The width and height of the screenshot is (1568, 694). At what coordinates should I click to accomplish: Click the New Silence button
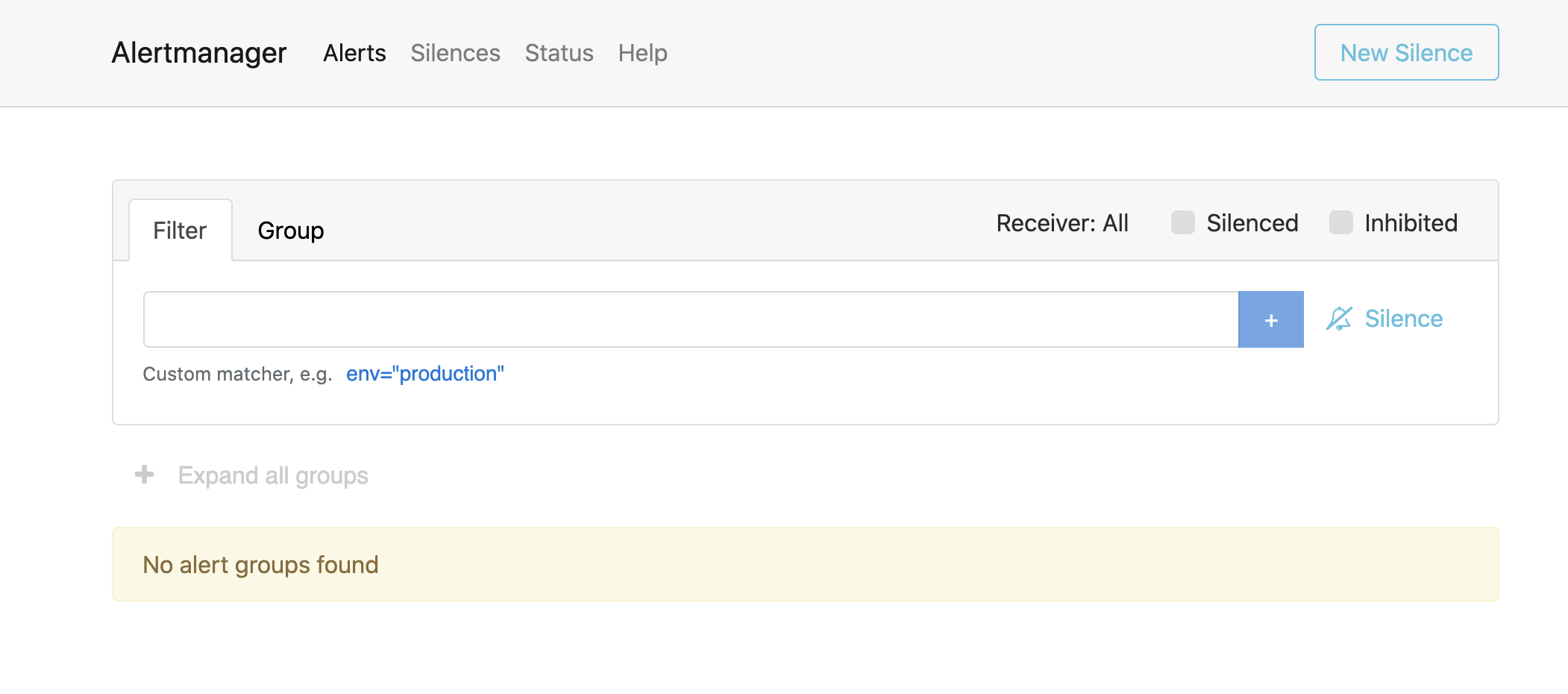1405,52
